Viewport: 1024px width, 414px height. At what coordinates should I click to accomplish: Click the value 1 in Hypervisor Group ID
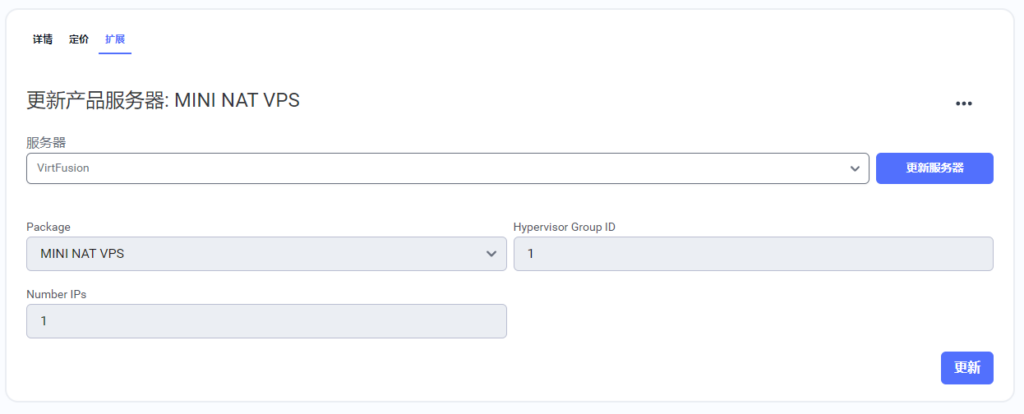click(531, 254)
